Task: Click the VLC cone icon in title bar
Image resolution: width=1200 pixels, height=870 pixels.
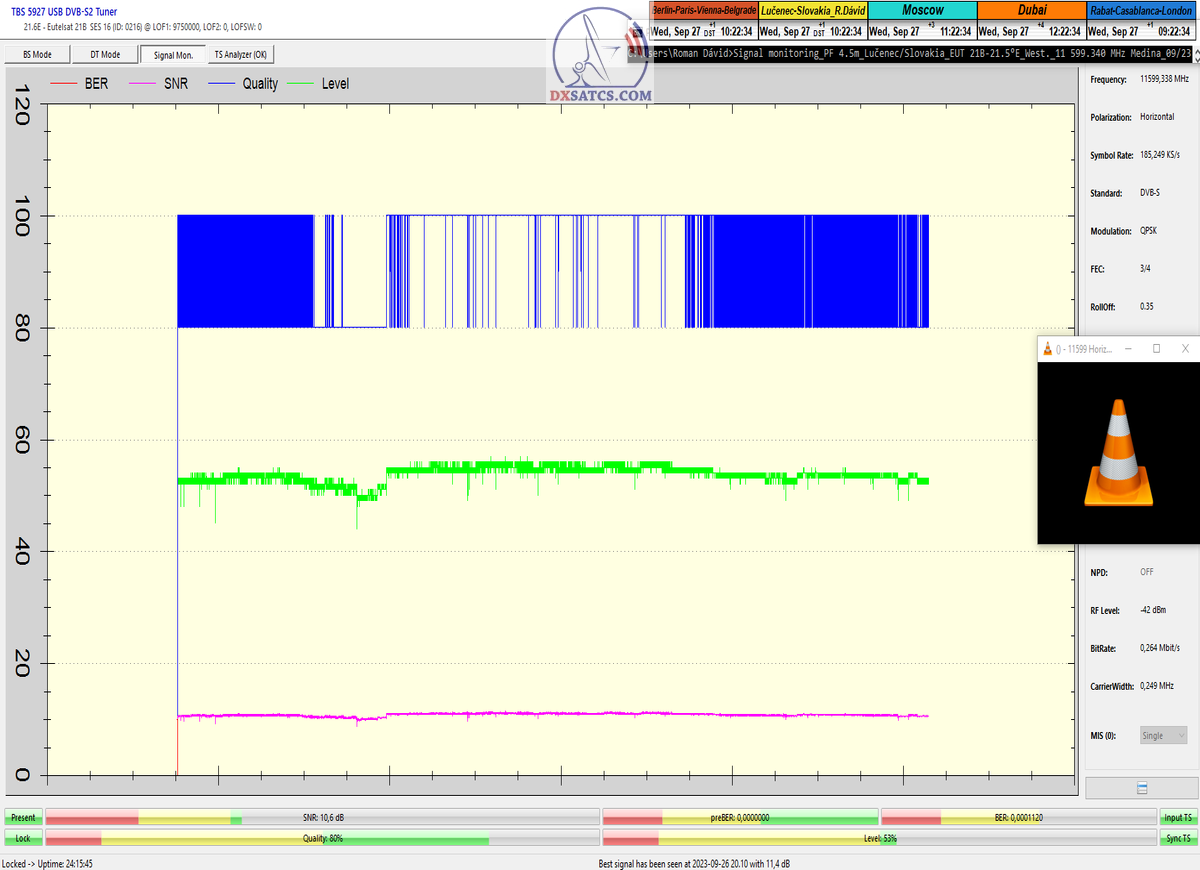Action: [1048, 348]
